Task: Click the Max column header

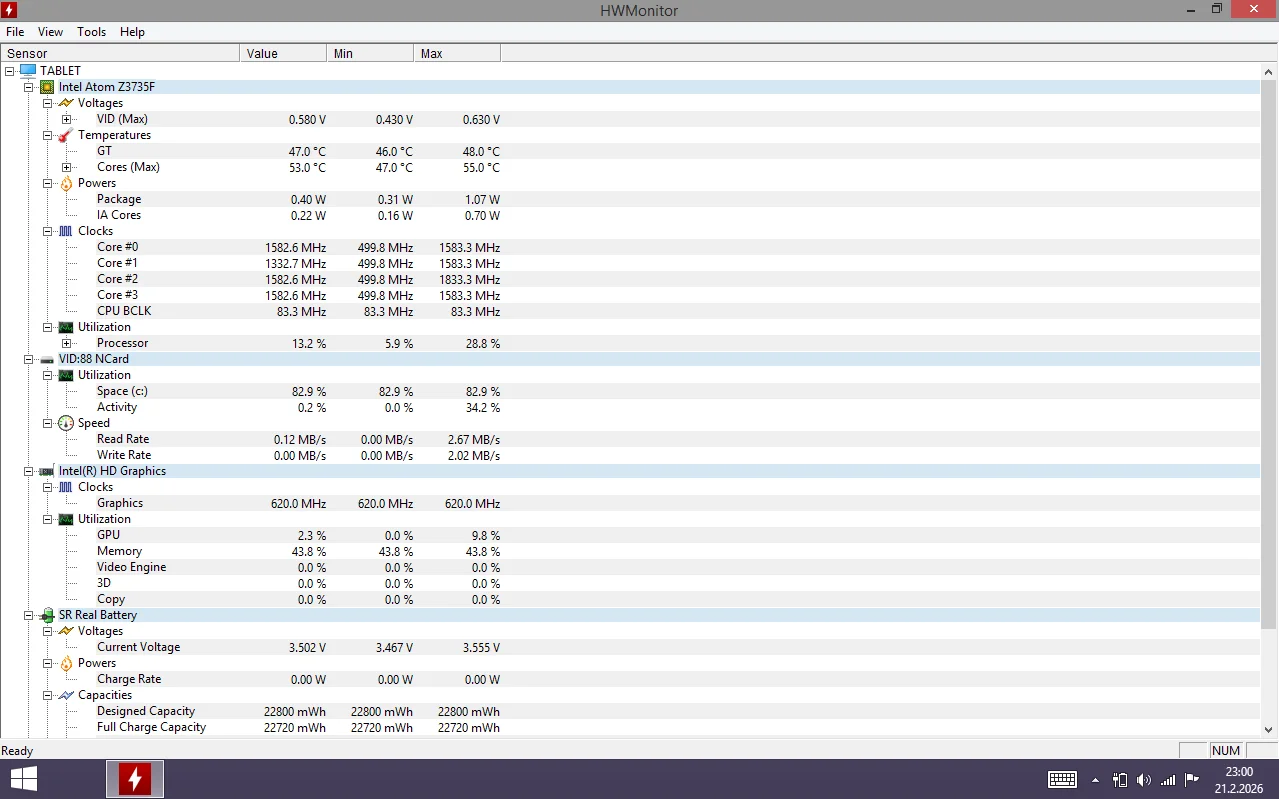Action: [x=457, y=53]
